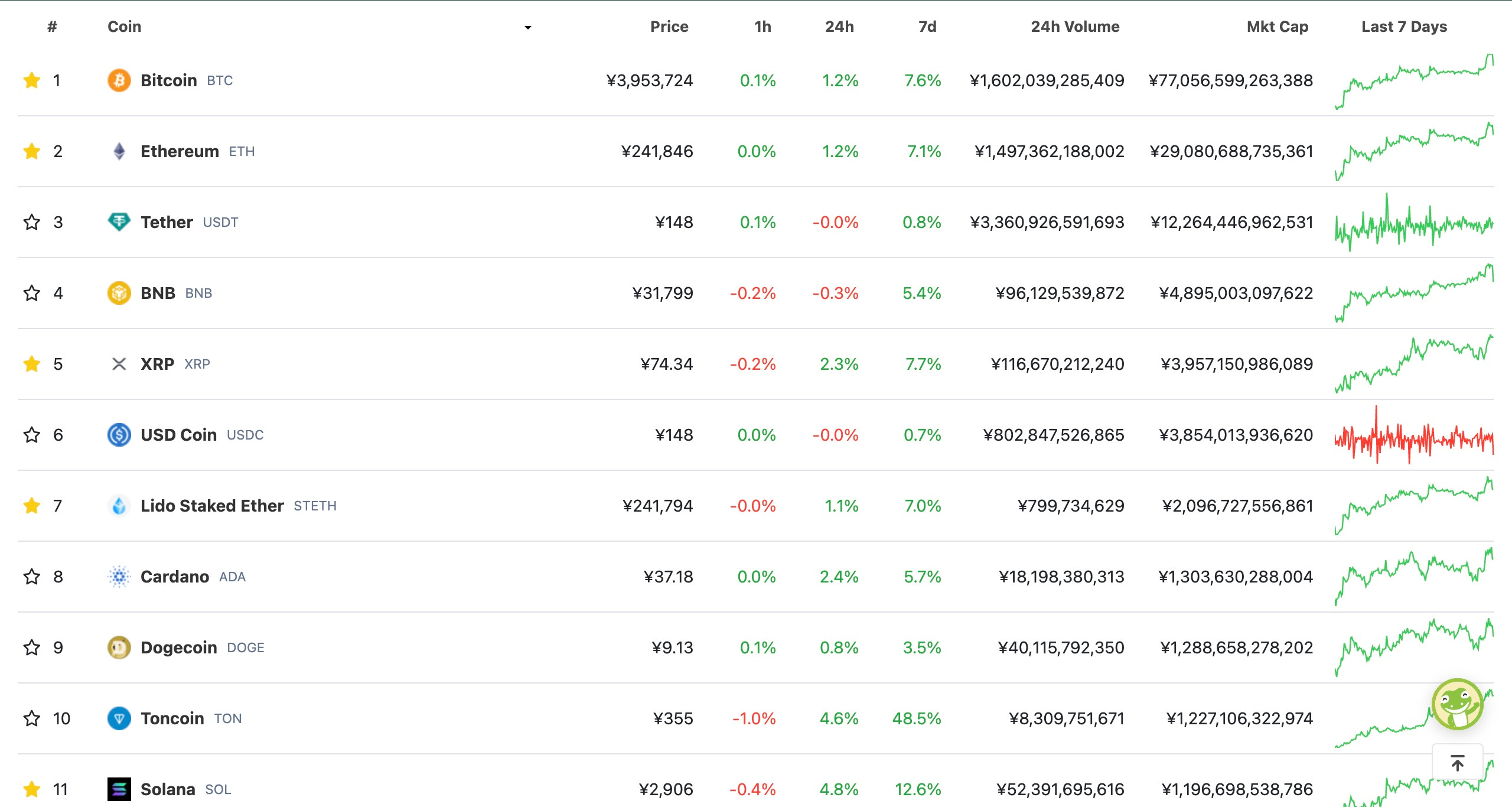Click the Tether logo icon
The image size is (1512, 807).
tap(119, 222)
